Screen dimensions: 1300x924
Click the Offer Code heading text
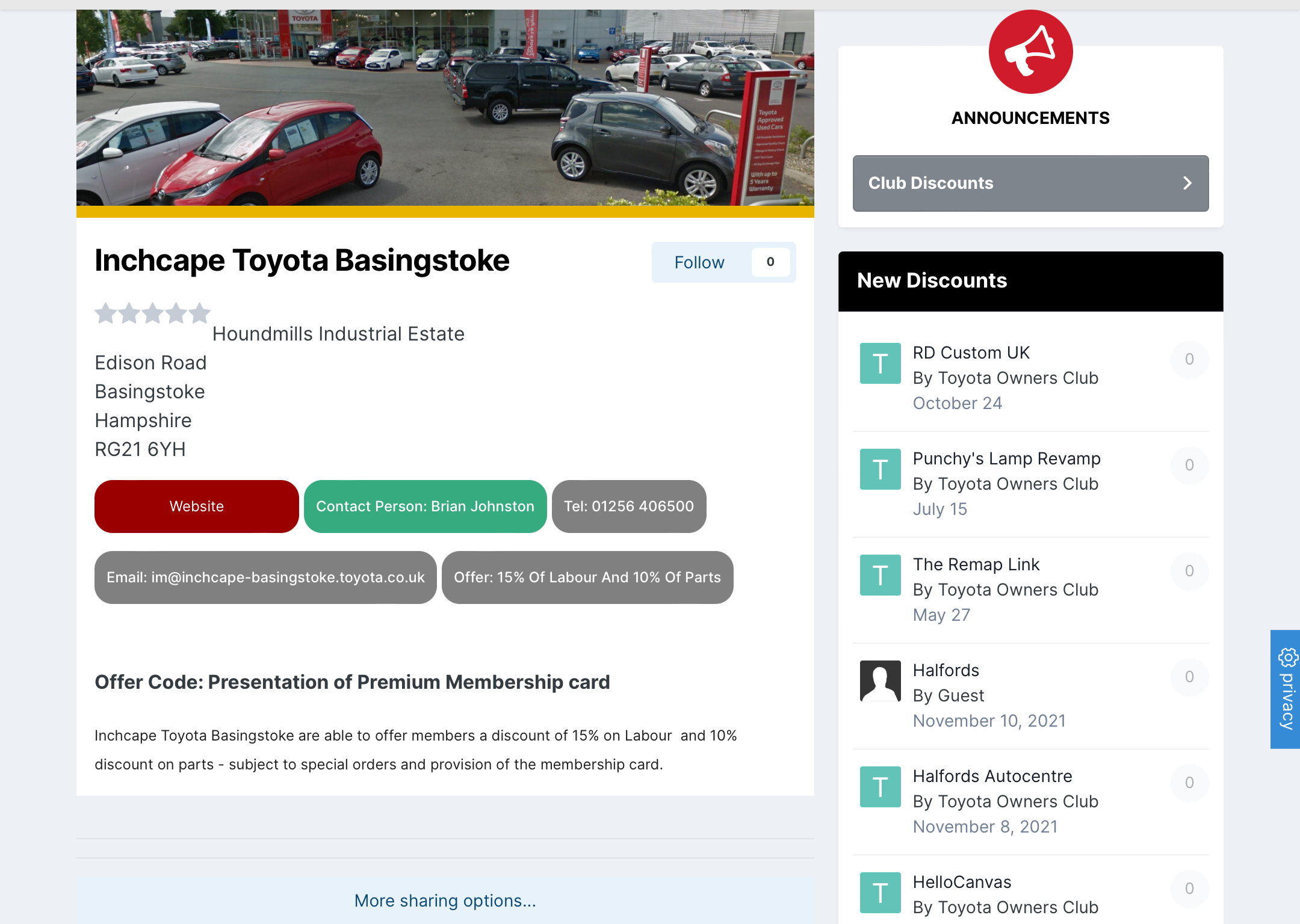[352, 682]
